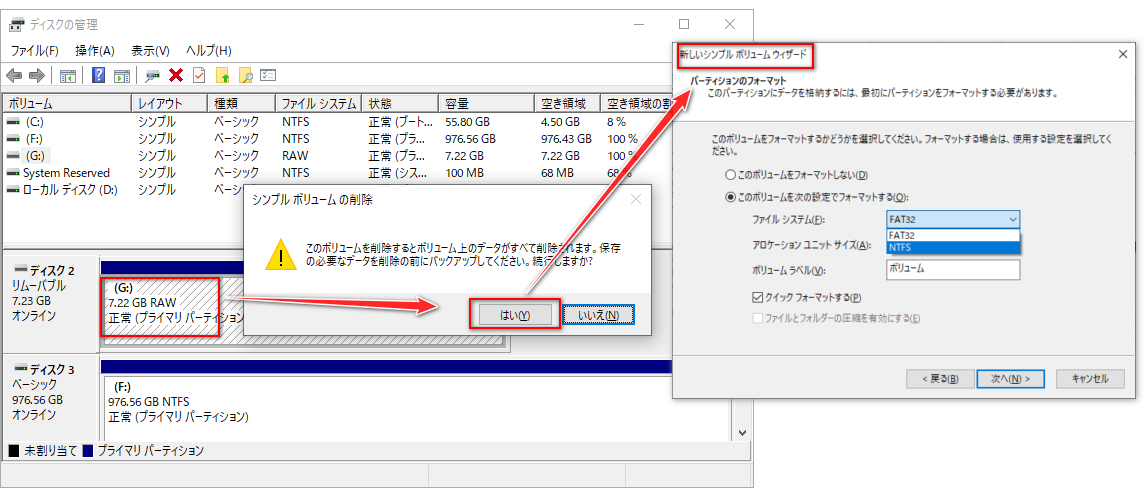This screenshot has height=488, width=1144.
Task: Click the Disk Management title bar app icon
Action: pyautogui.click(x=16, y=25)
